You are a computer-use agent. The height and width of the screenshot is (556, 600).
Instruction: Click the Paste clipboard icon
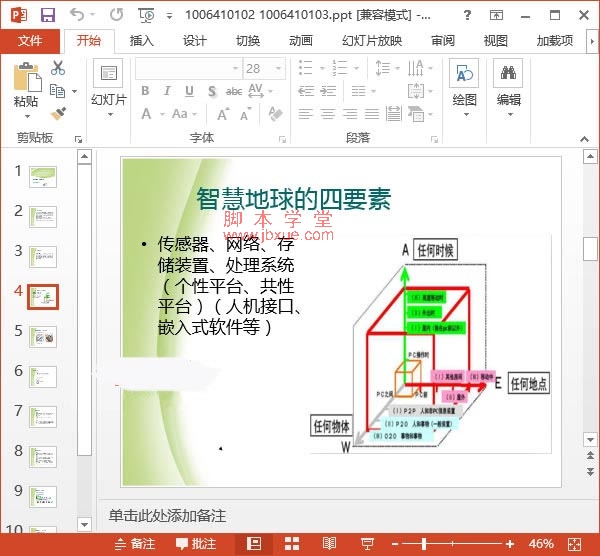pyautogui.click(x=27, y=77)
